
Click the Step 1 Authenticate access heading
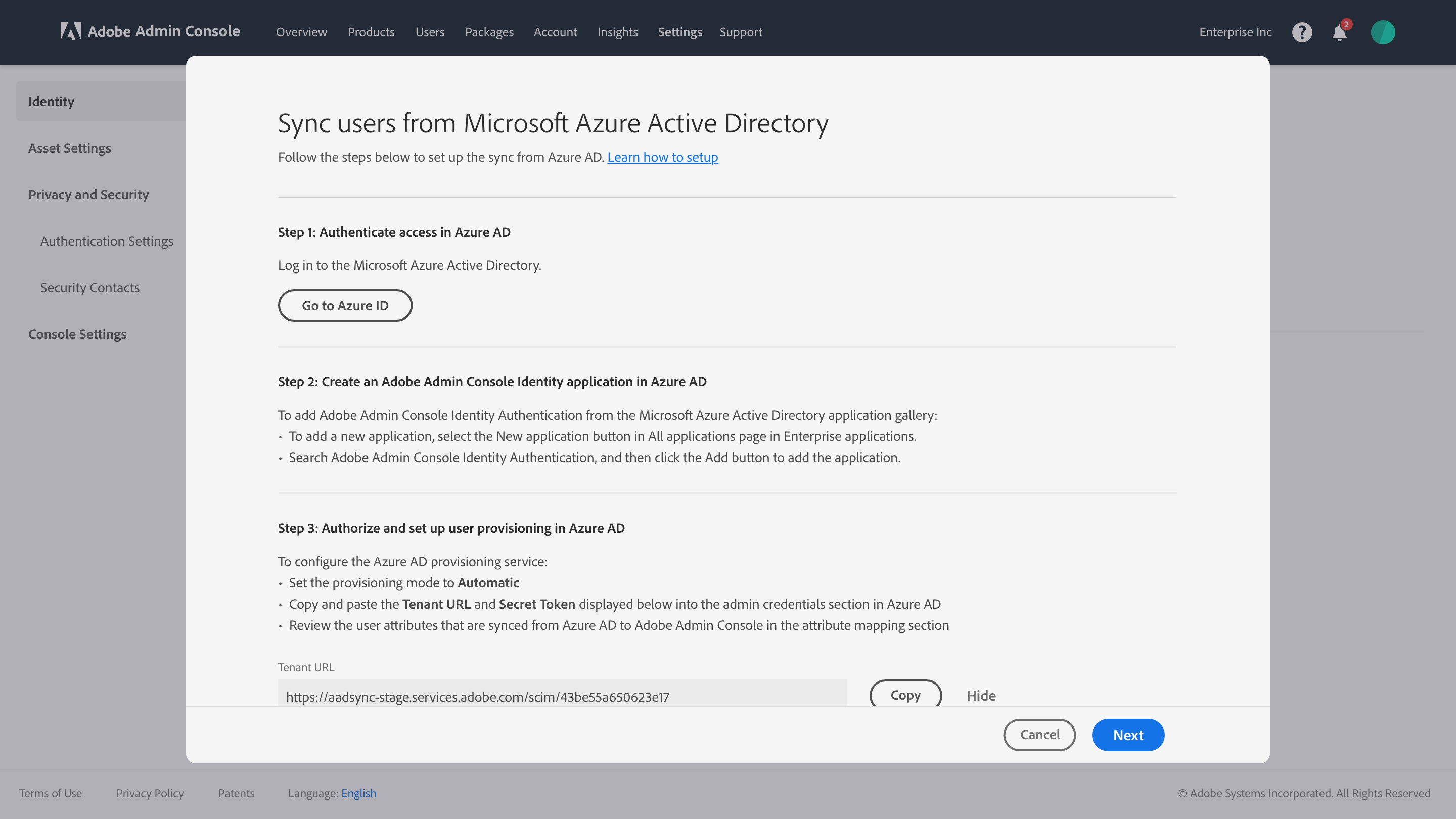point(394,232)
